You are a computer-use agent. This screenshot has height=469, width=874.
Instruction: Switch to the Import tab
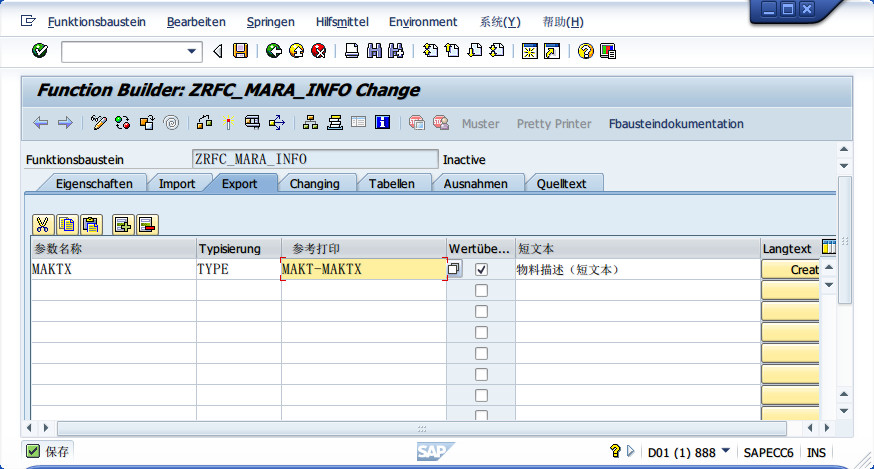[177, 183]
